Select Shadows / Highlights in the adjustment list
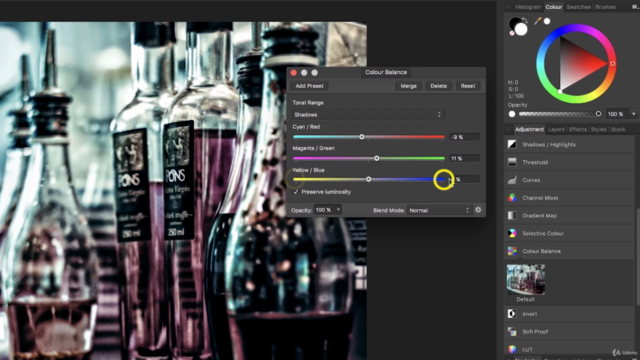Viewport: 640px width, 360px height. coord(569,144)
